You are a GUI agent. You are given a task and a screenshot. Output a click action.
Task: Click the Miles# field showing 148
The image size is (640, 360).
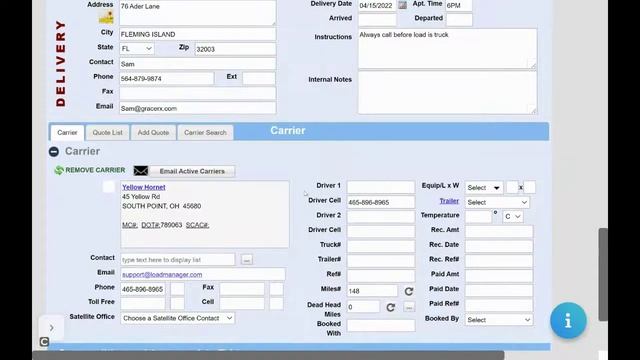click(372, 291)
